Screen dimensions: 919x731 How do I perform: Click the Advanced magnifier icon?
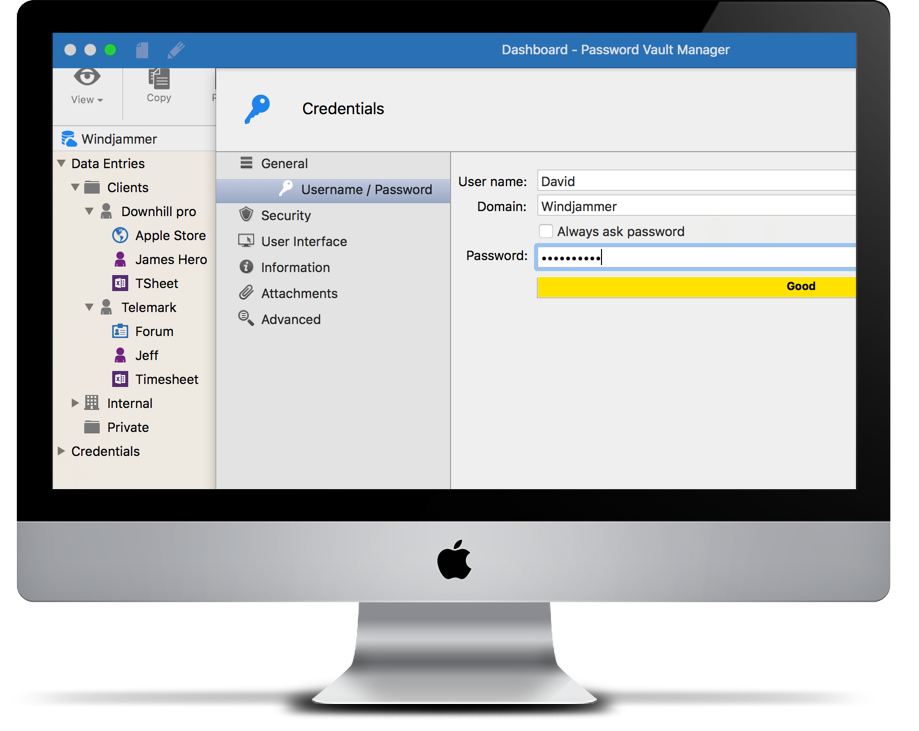246,318
